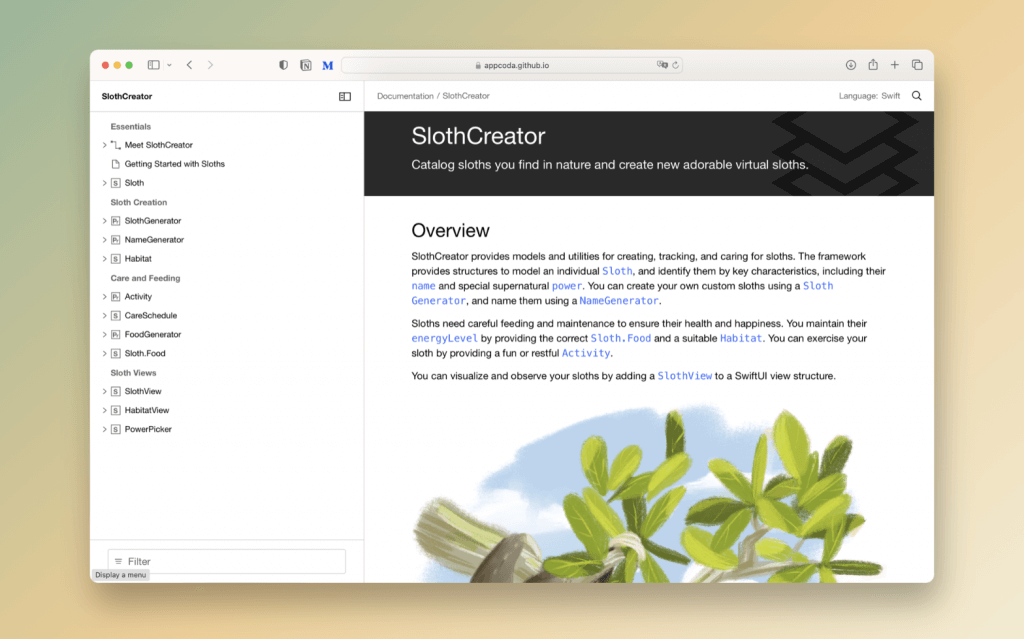Expand the SlothGenerator disclosure arrow
This screenshot has height=639, width=1024.
pyautogui.click(x=104, y=221)
